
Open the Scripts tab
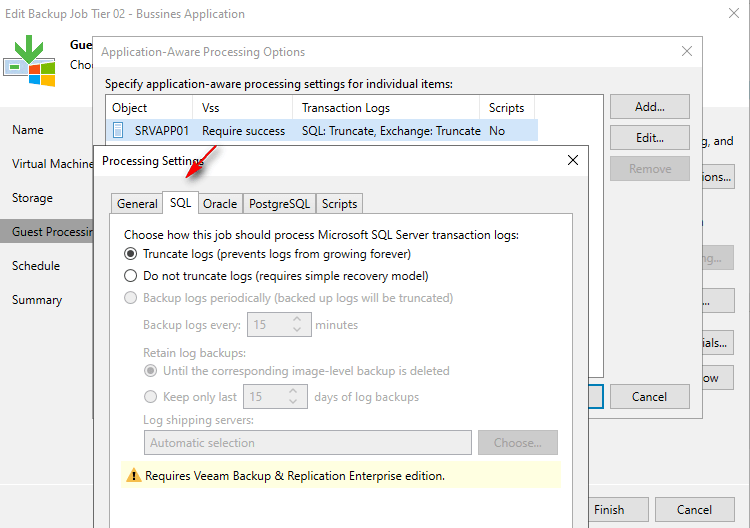339,203
